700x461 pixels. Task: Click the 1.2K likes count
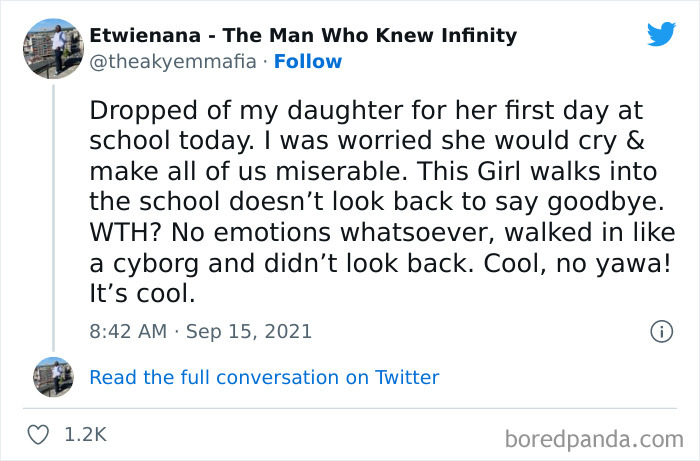coord(85,435)
